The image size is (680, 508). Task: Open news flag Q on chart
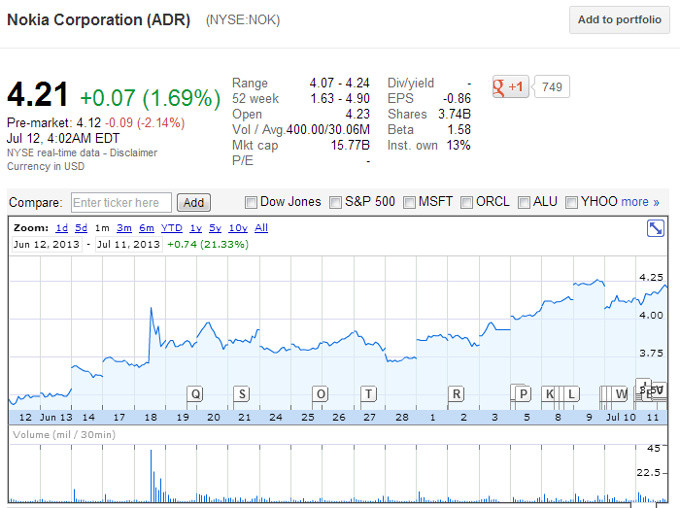coord(196,394)
